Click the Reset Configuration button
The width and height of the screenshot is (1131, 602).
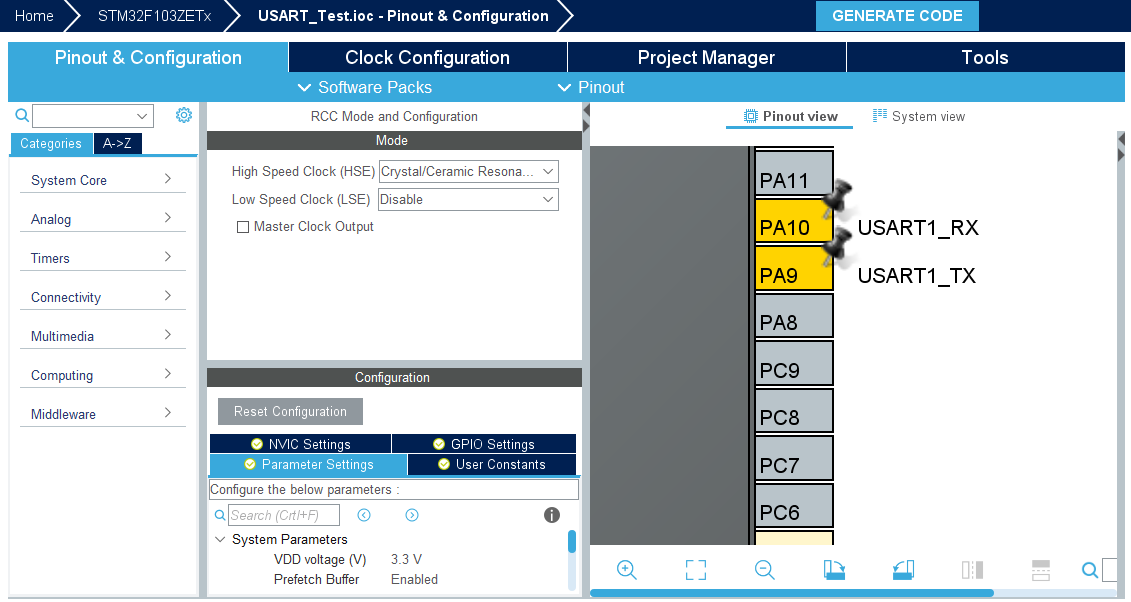click(x=290, y=412)
